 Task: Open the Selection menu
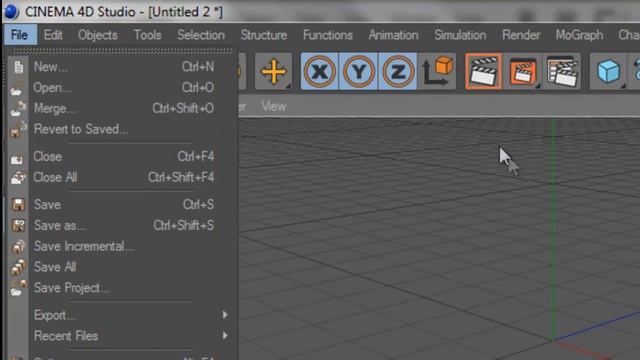point(201,35)
